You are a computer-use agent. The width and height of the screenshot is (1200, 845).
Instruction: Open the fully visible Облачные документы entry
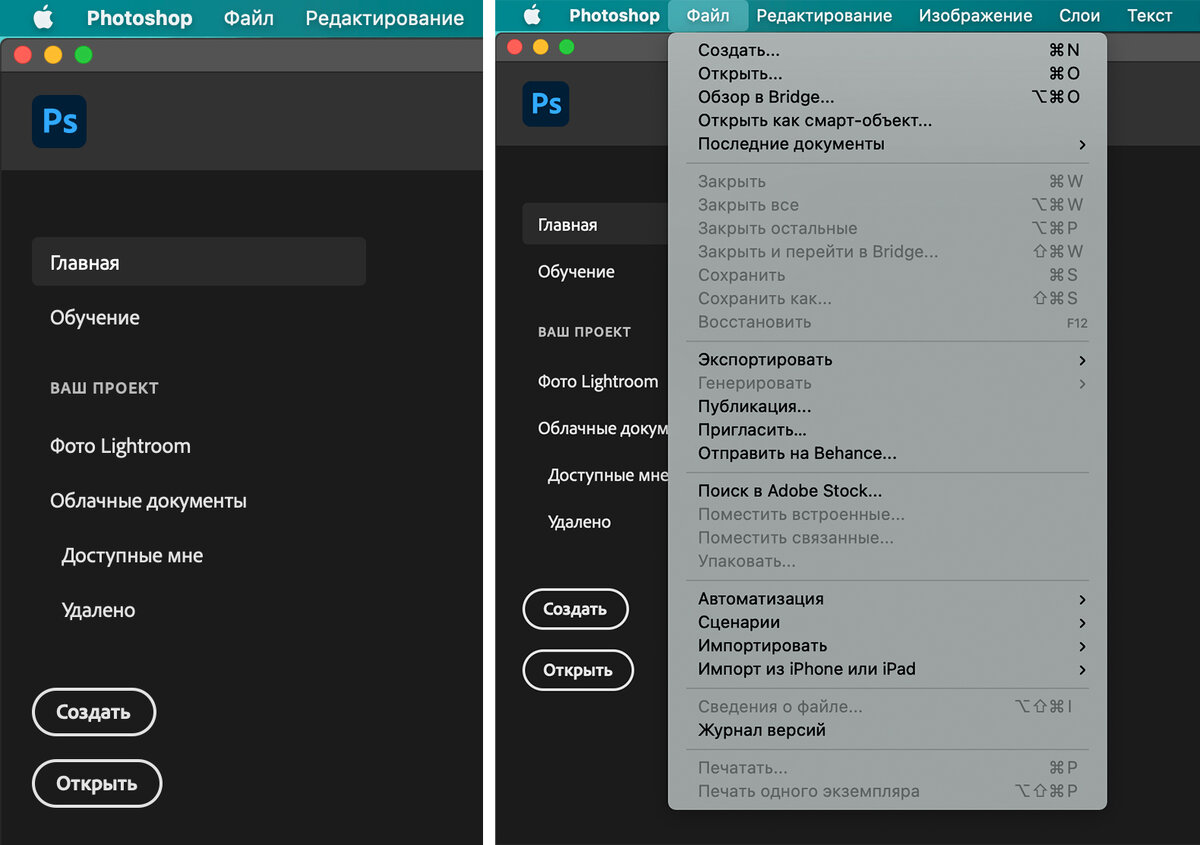point(148,501)
